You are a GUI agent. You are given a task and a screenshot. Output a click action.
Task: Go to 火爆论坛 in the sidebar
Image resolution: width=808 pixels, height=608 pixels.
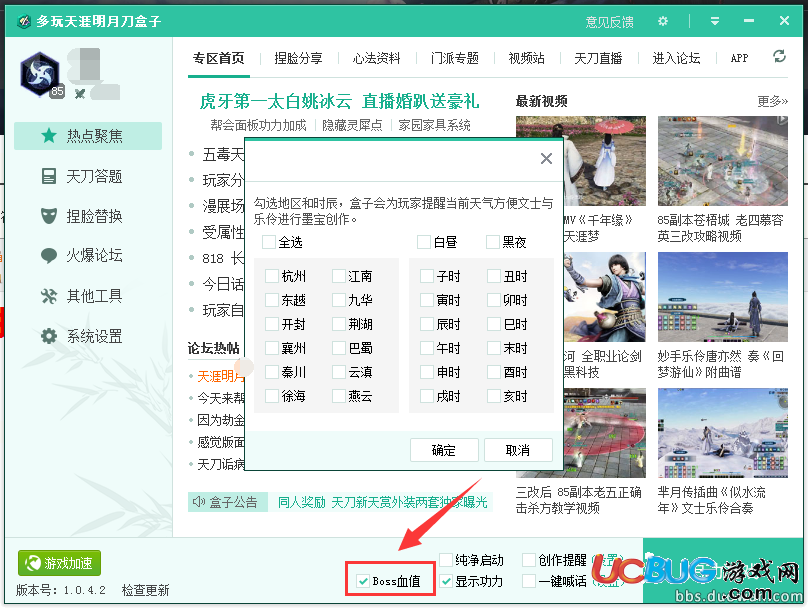click(x=88, y=256)
